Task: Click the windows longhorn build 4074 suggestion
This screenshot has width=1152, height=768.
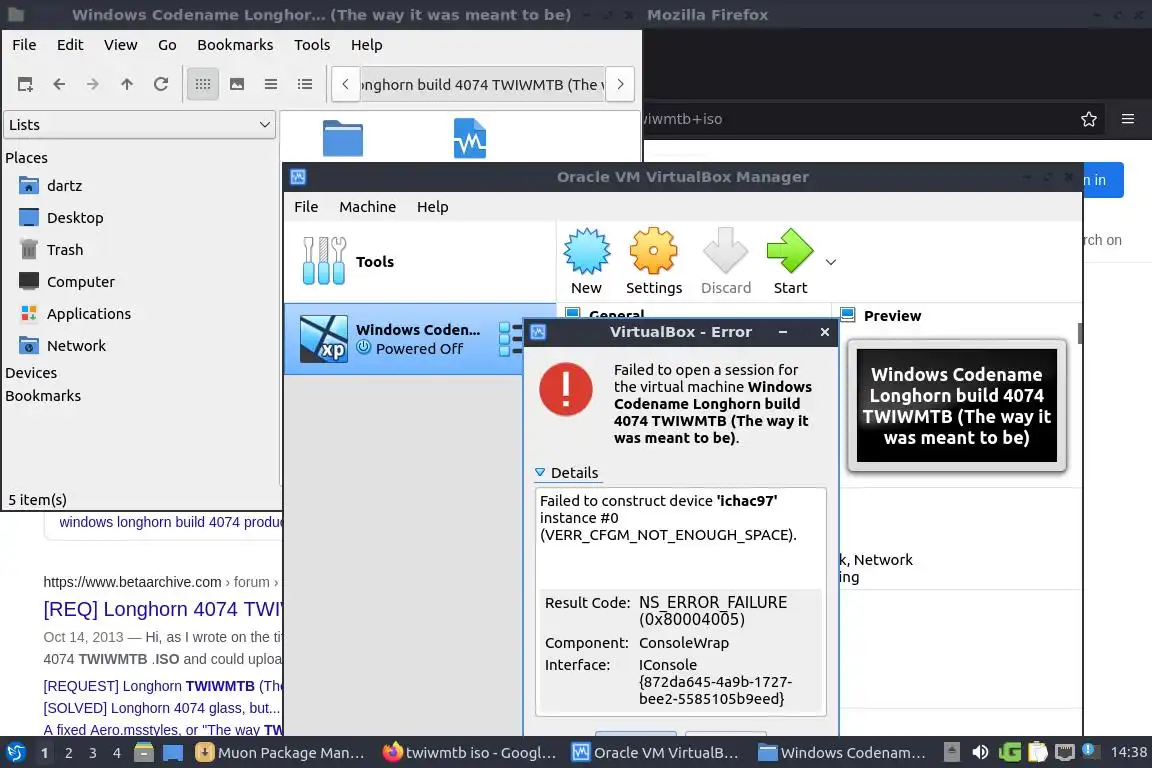Action: [170, 522]
